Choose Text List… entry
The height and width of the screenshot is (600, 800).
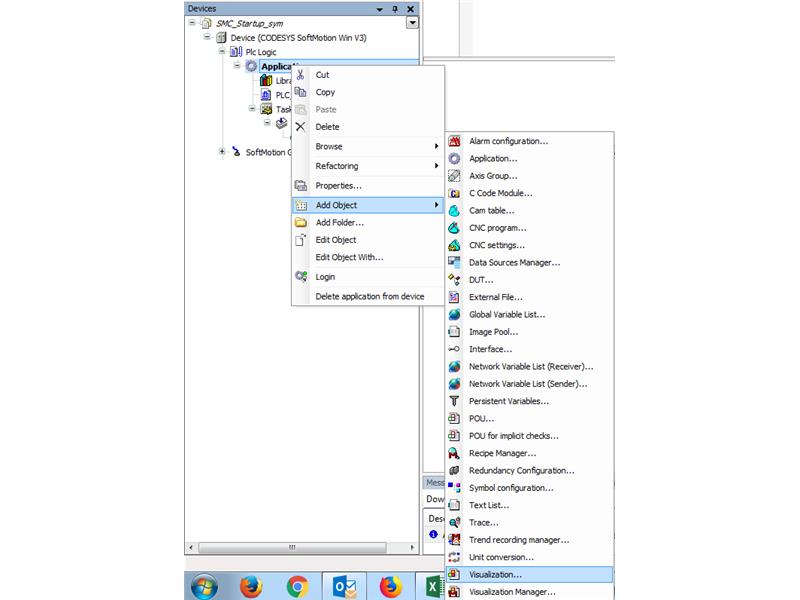coord(530,505)
